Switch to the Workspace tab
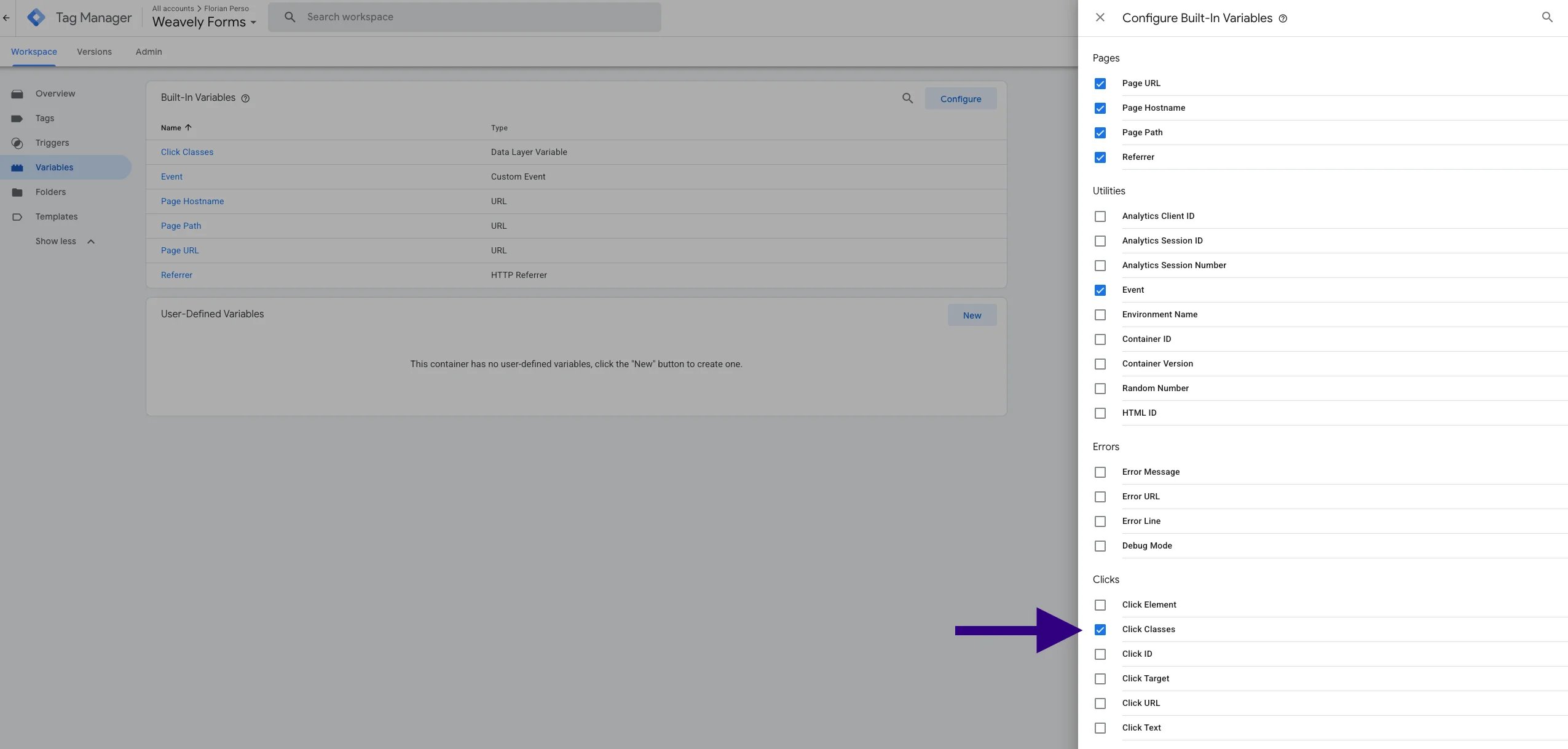1568x749 pixels. tap(34, 52)
